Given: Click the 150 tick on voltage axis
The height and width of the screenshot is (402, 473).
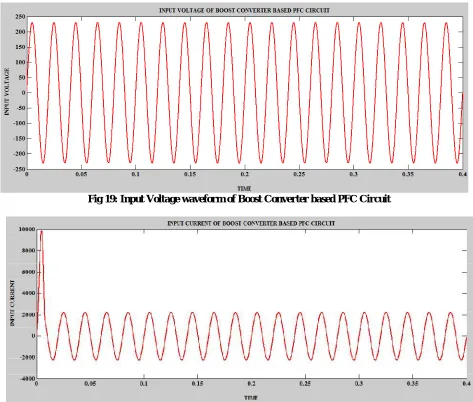Looking at the screenshot, I should (20, 47).
